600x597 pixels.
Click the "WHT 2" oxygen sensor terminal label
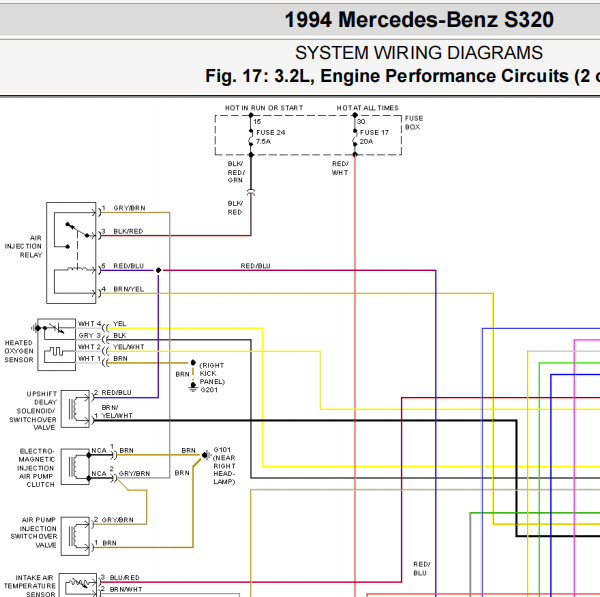tap(89, 347)
